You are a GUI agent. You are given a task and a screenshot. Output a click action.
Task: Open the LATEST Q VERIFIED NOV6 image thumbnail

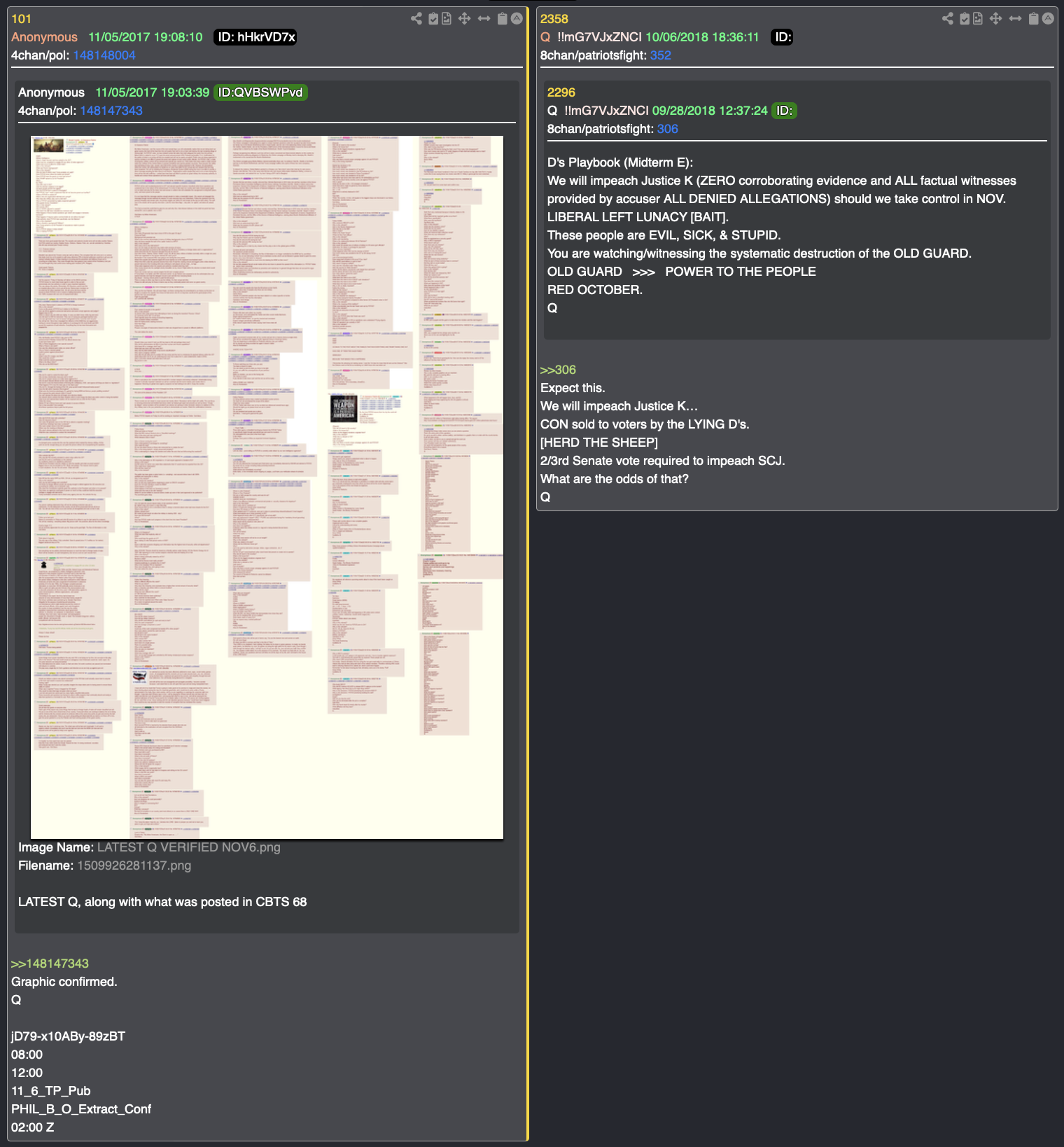(x=267, y=487)
